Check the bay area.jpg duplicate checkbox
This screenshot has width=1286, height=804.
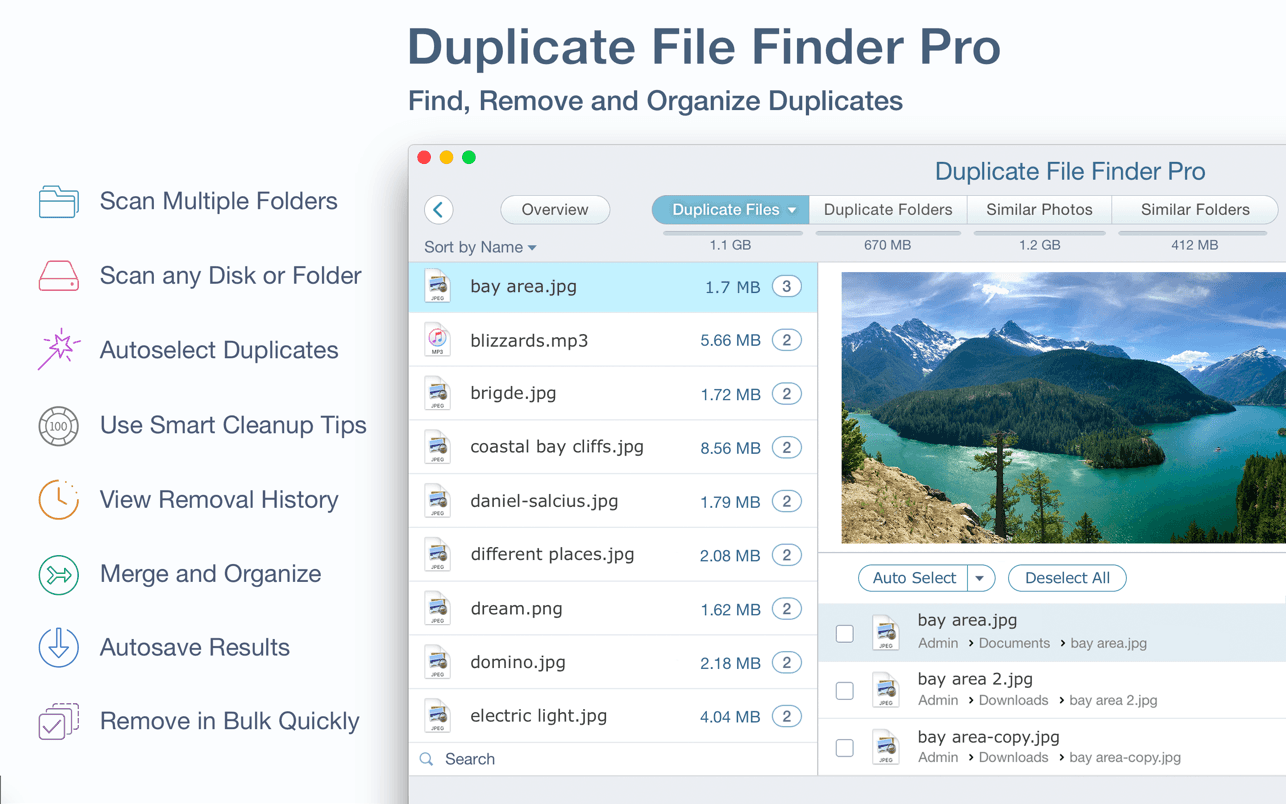click(845, 632)
